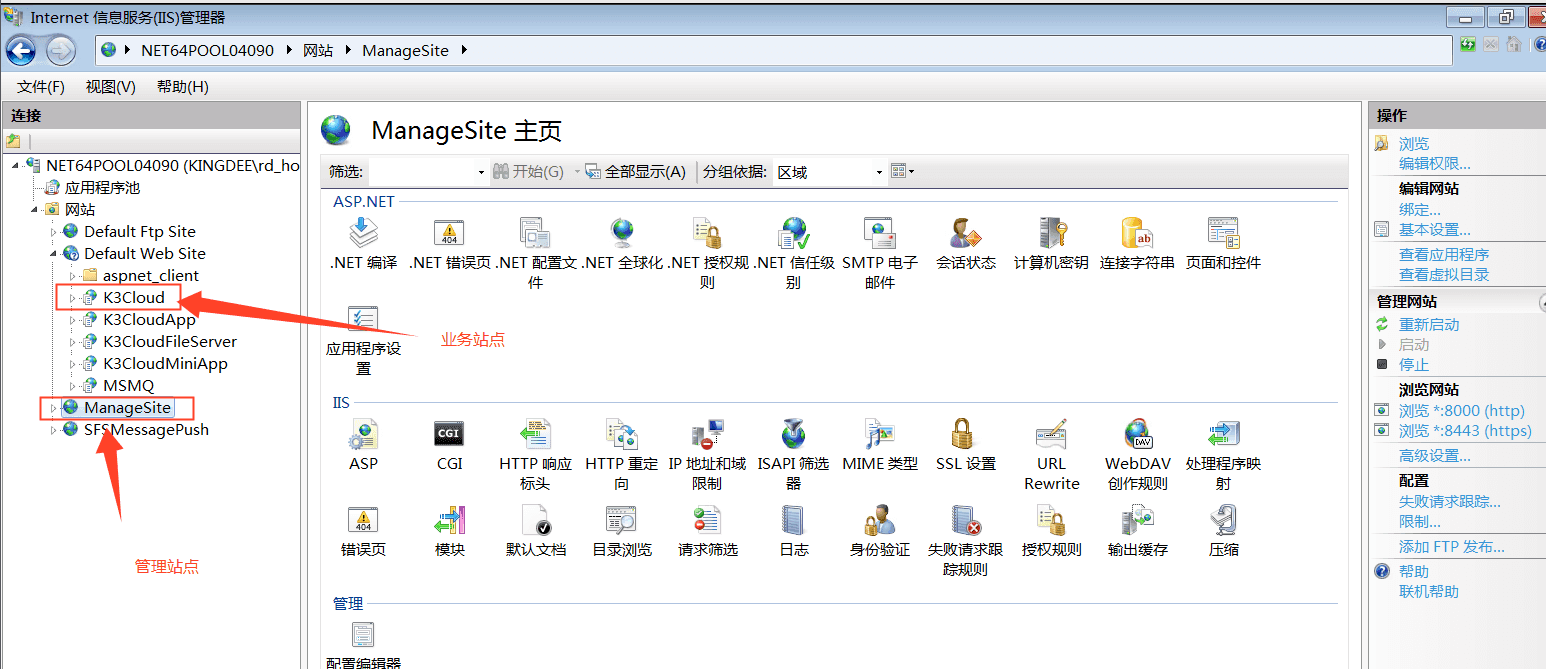The image size is (1546, 669).
Task: Open the 请求筛选 icon
Action: tap(707, 520)
